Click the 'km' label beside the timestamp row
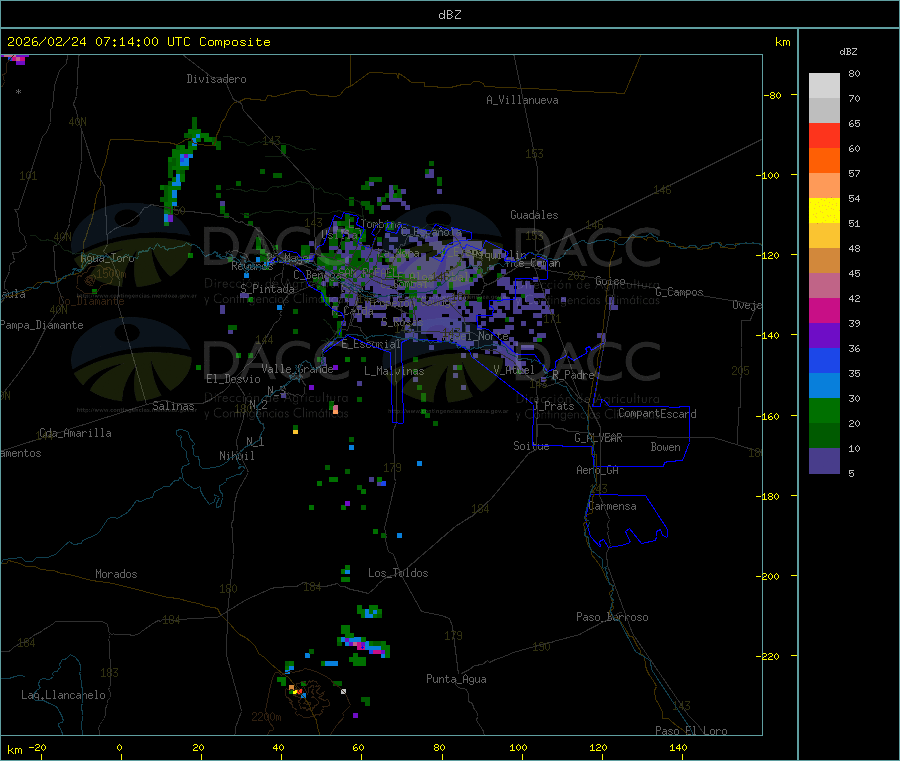 click(782, 42)
